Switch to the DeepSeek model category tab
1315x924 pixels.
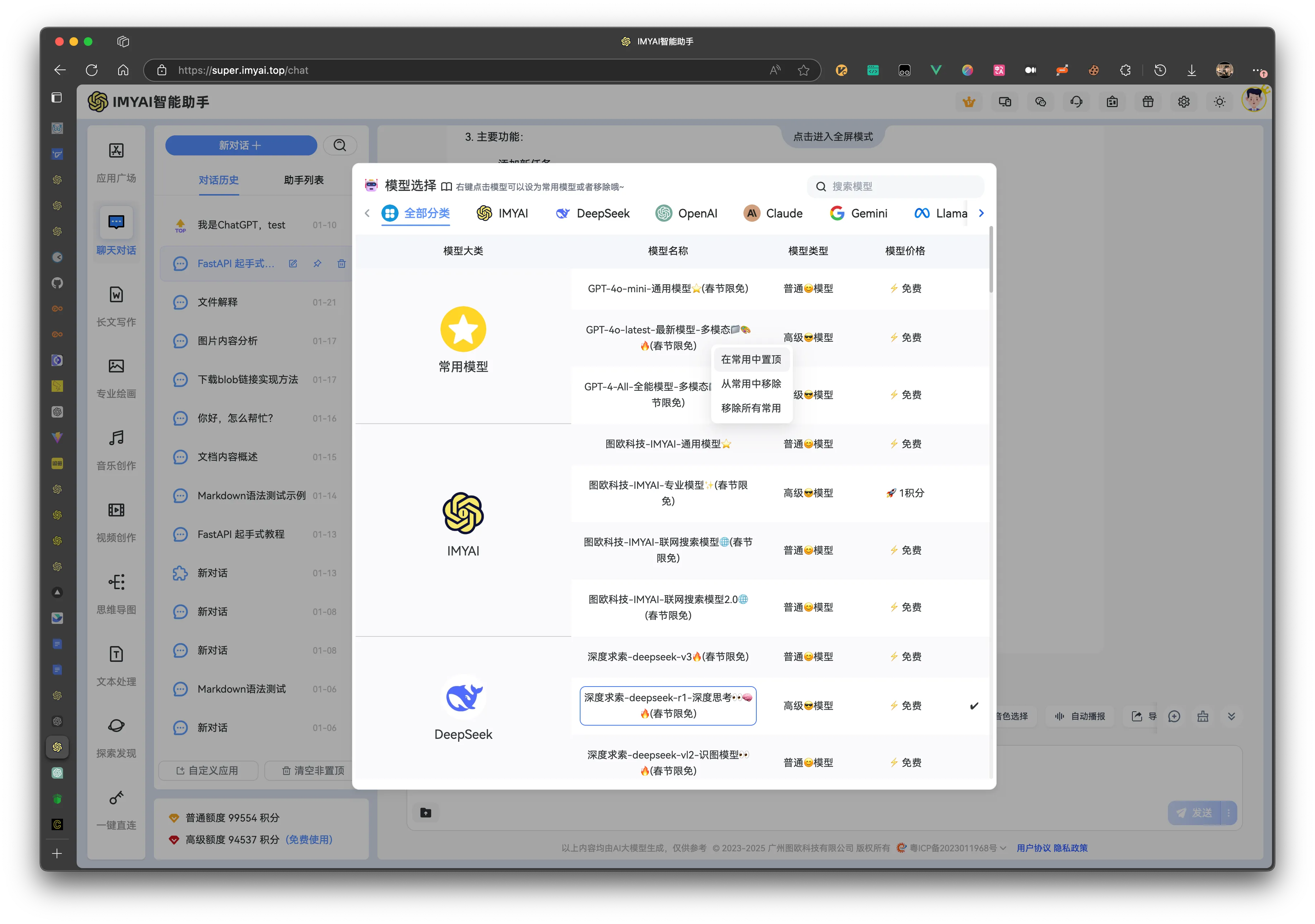click(592, 213)
